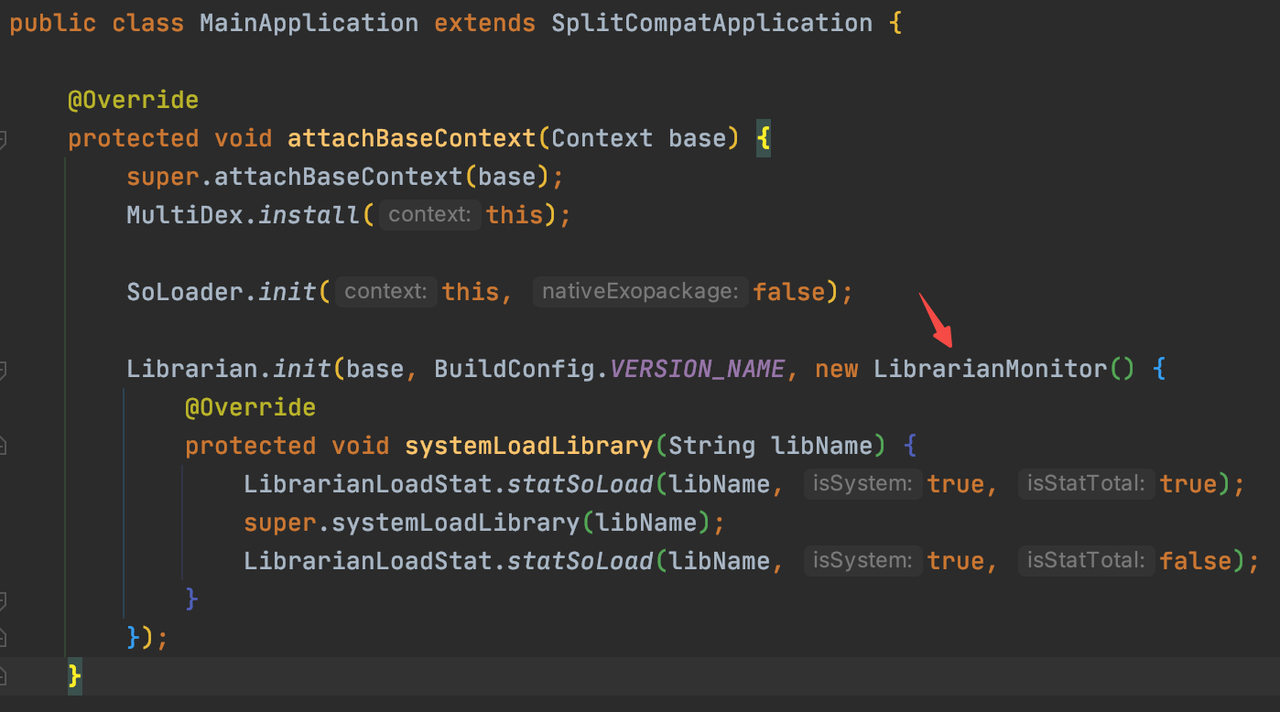Screen dimensions: 1280x712
Task: Click LibrarianLoadStat on the line above super.systemLoadLibrary
Action: tap(368, 485)
